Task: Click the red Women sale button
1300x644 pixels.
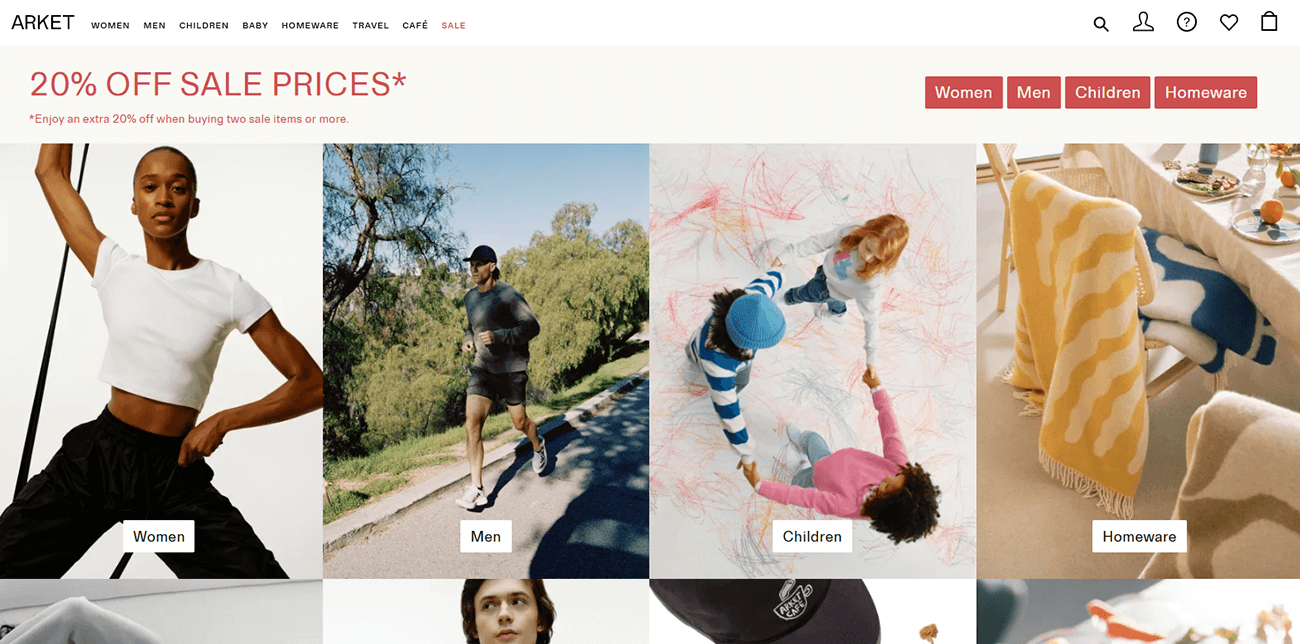Action: [x=963, y=93]
